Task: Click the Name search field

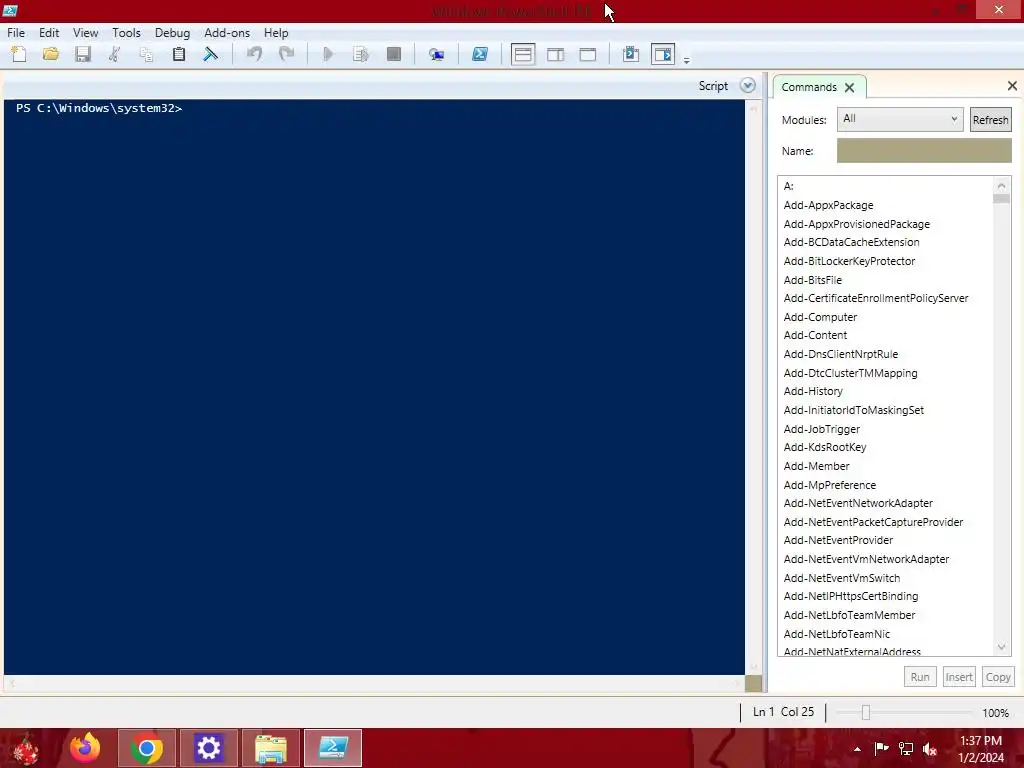Action: coord(924,151)
